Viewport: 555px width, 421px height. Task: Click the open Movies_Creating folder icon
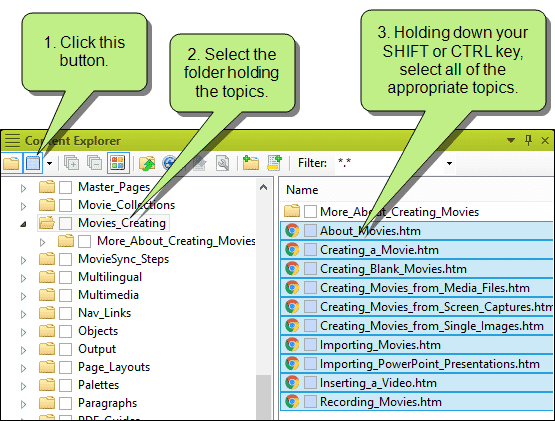47,223
